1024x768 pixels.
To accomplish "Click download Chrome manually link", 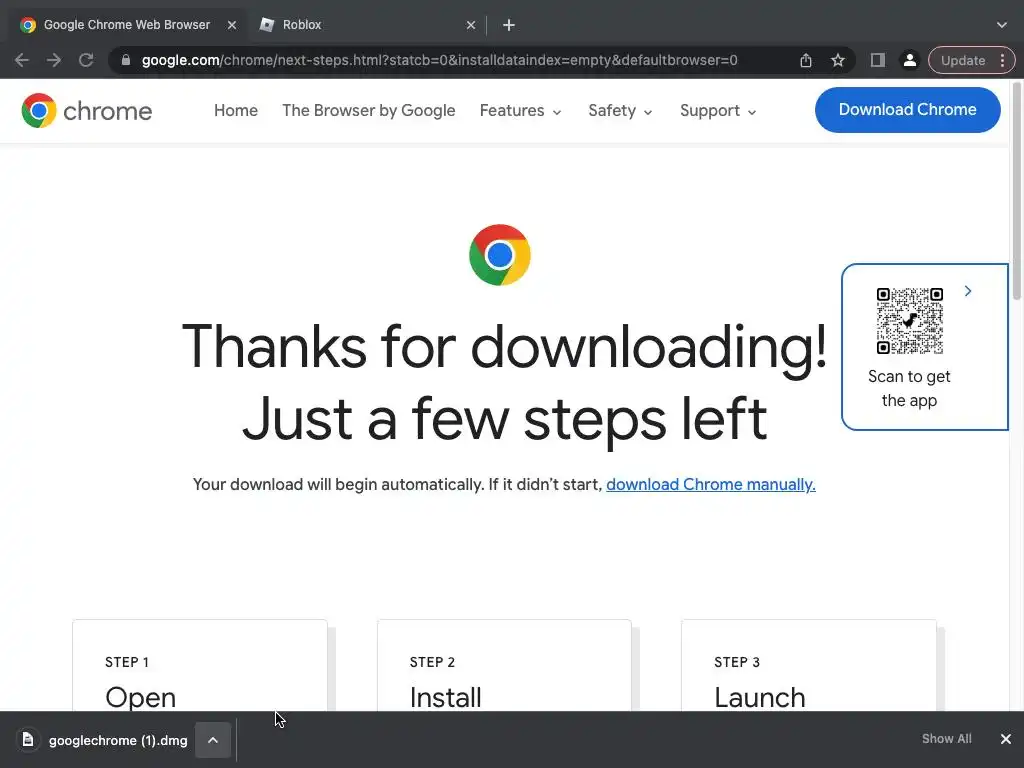I will [711, 485].
